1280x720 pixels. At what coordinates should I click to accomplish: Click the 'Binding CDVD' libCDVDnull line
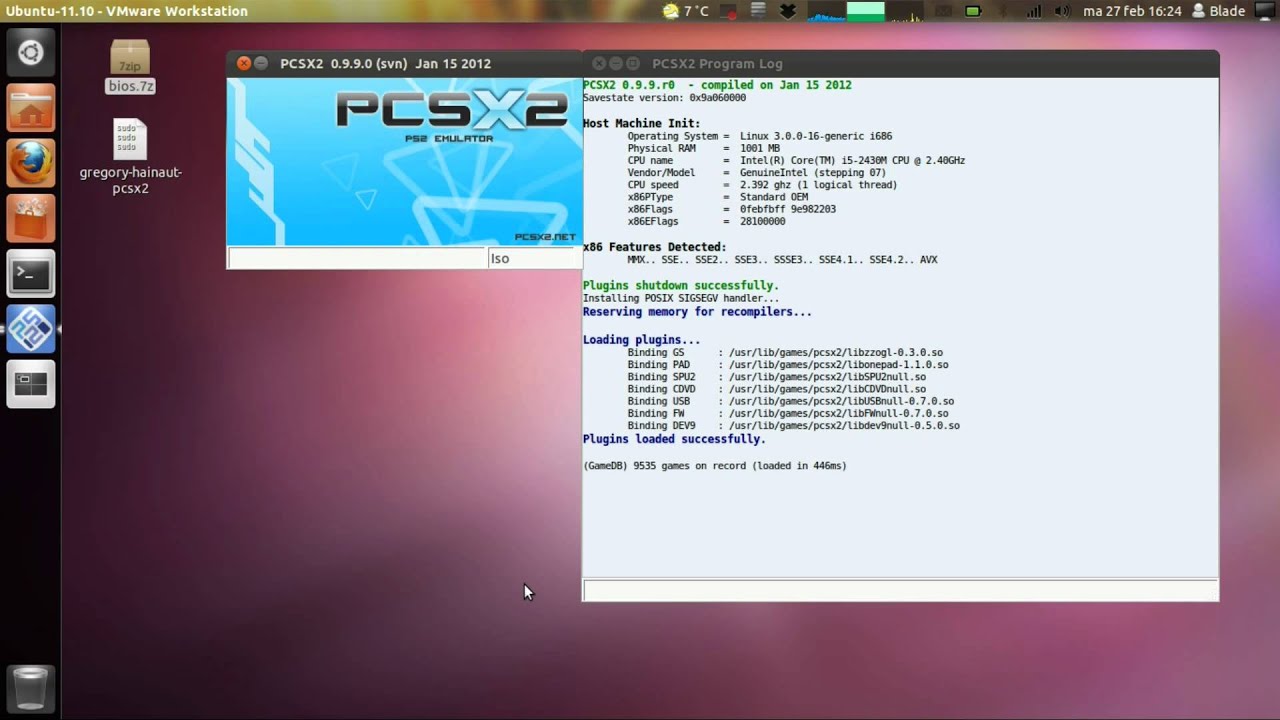click(777, 389)
